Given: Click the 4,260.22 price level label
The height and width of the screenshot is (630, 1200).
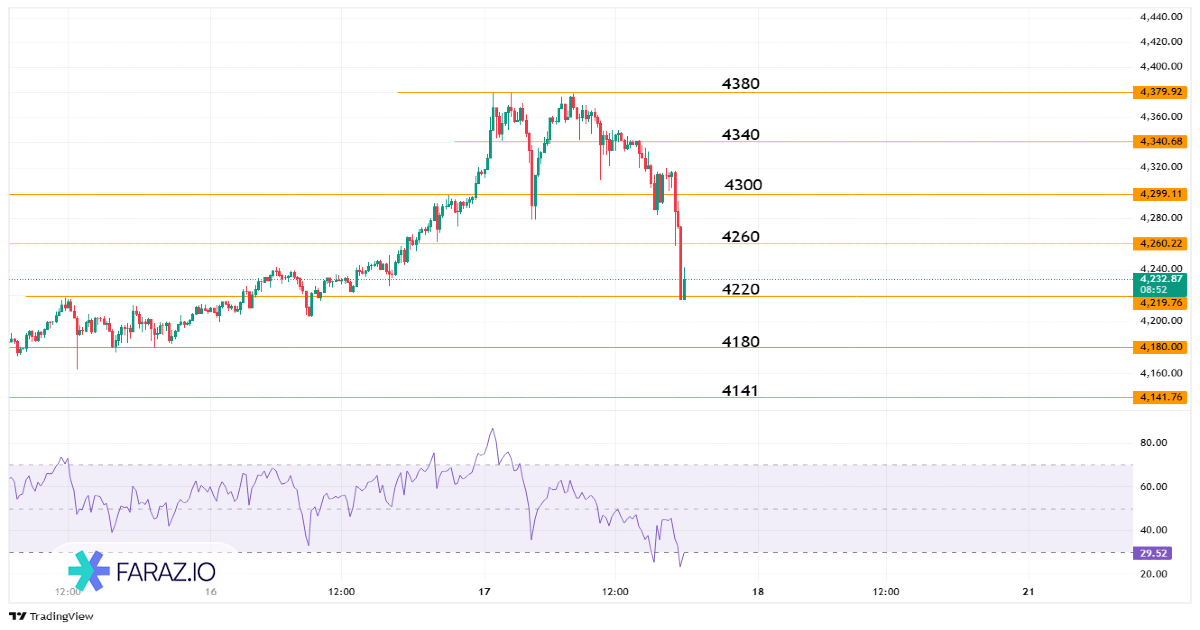Looking at the screenshot, I should (1160, 243).
